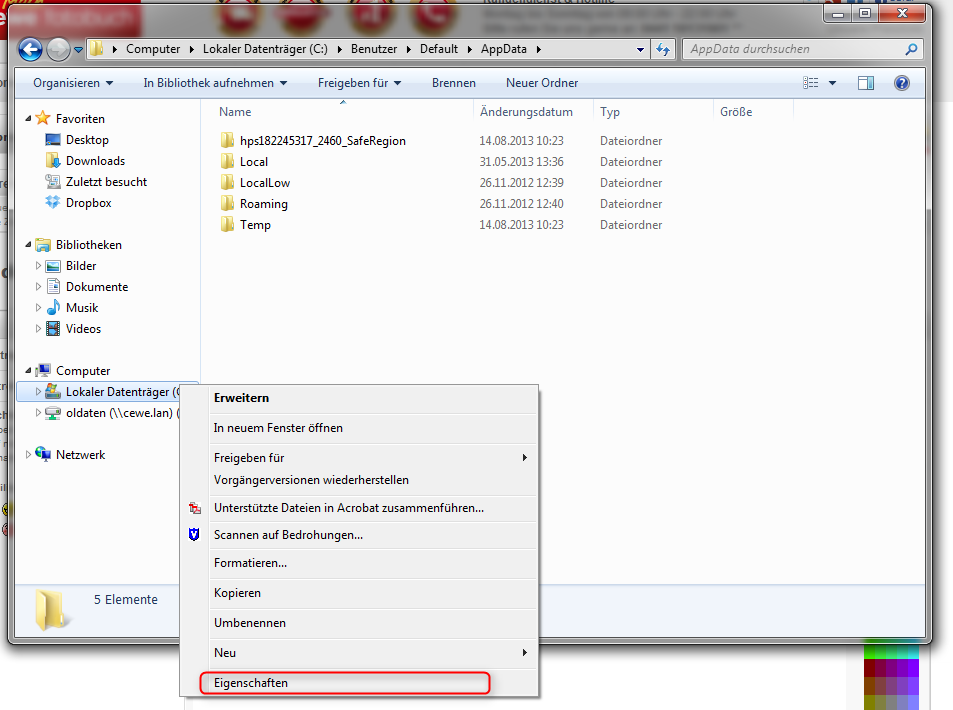This screenshot has width=953, height=710.
Task: Toggle the preview pane icon
Action: pyautogui.click(x=866, y=83)
